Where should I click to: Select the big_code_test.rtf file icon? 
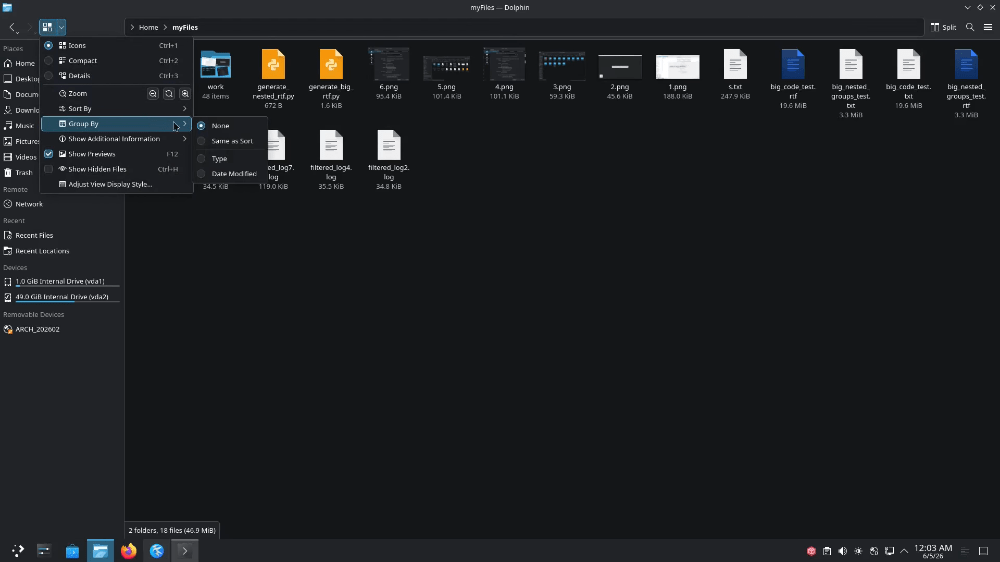[x=793, y=64]
